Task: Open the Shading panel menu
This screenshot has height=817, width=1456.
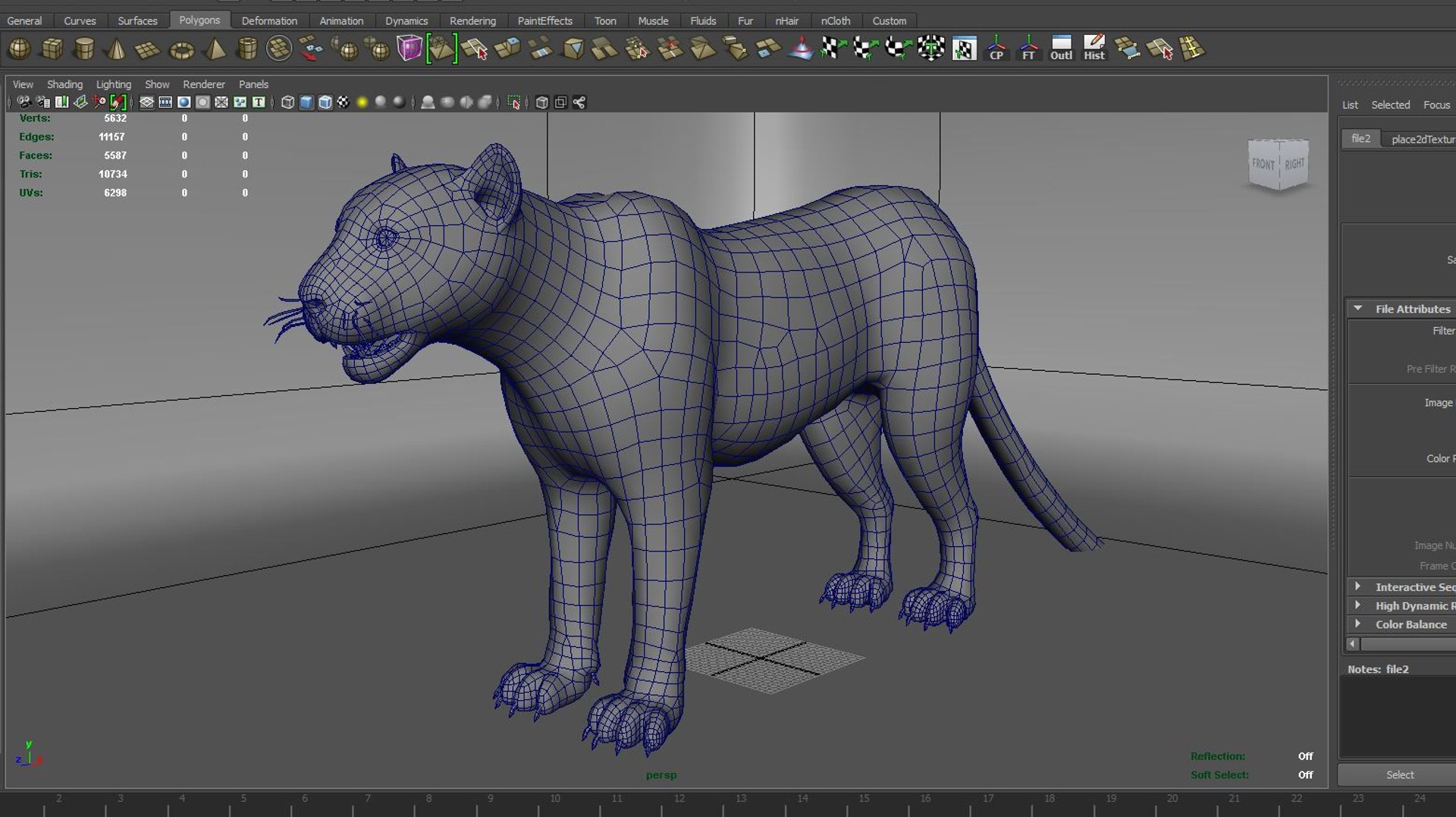Action: 64,84
